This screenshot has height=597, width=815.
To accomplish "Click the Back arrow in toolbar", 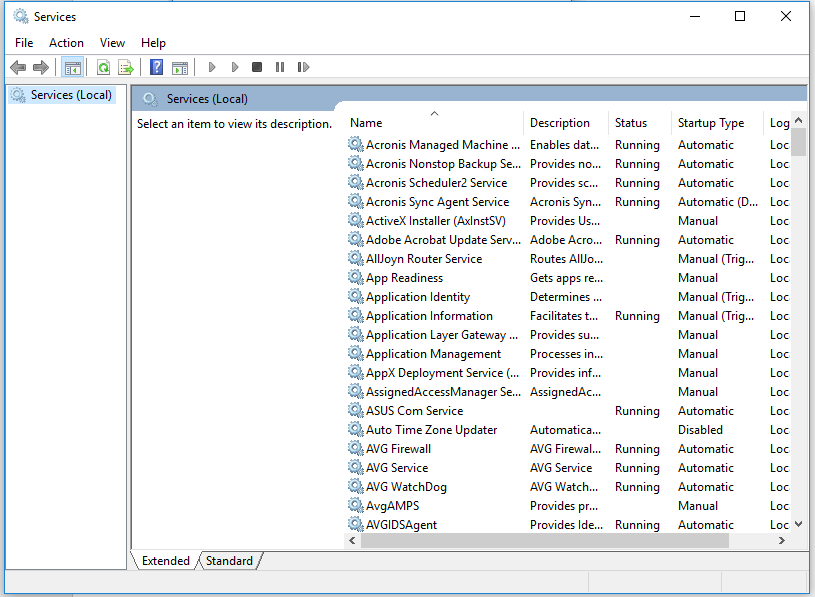I will point(18,68).
